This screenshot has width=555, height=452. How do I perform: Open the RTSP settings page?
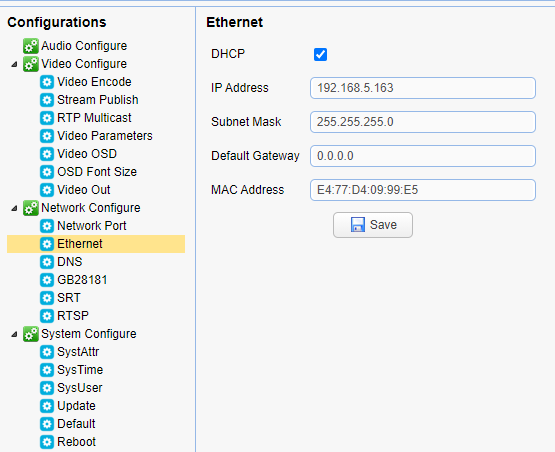73,316
